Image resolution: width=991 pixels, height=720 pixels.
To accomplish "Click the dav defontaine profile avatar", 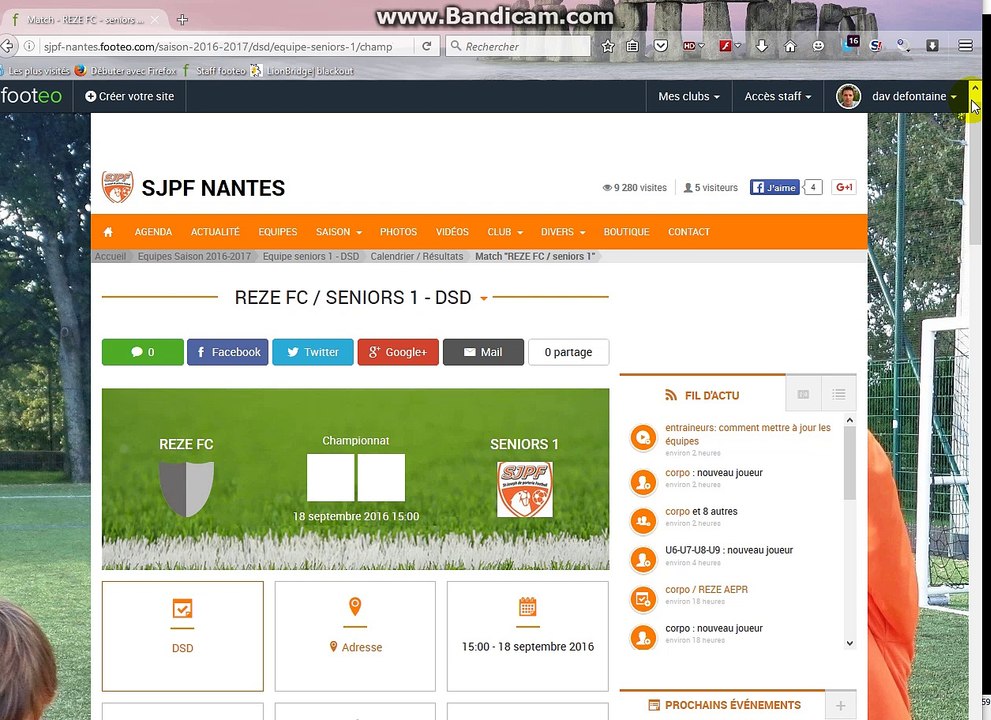I will click(848, 96).
